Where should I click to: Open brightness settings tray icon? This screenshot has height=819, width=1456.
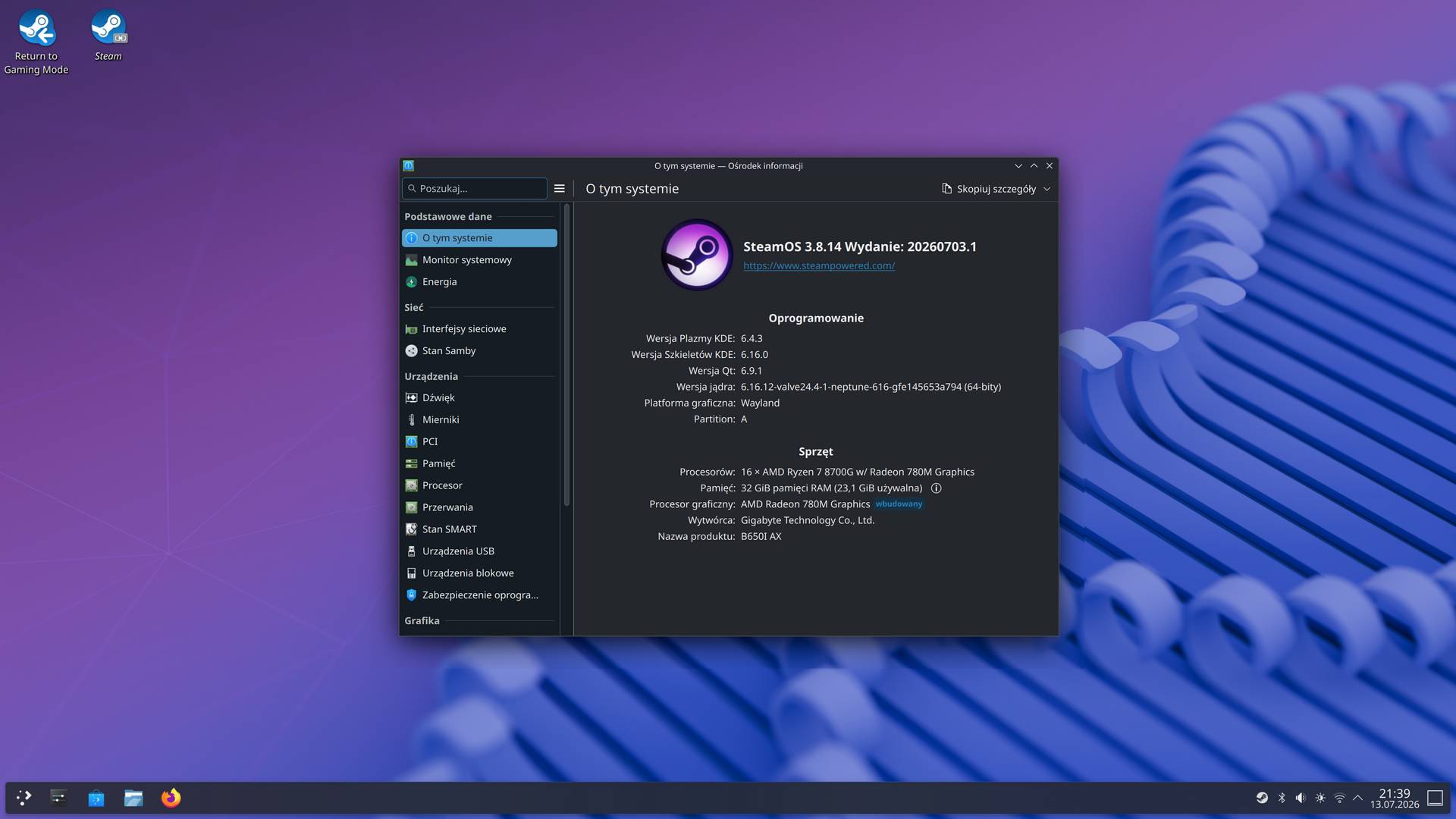point(1320,798)
